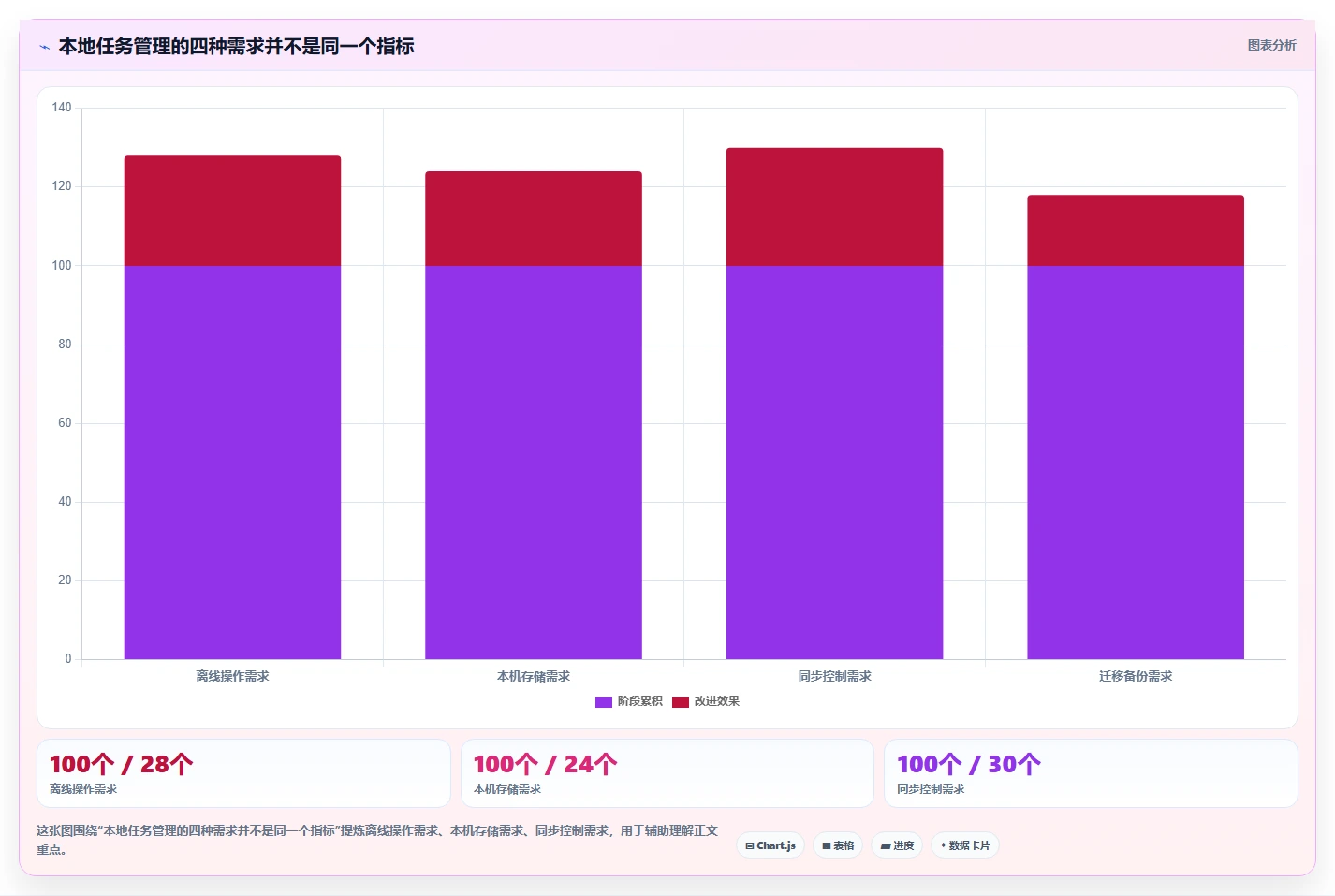The height and width of the screenshot is (896, 1335).
Task: Click the purple bar for 离线操作需求
Action: (232, 463)
